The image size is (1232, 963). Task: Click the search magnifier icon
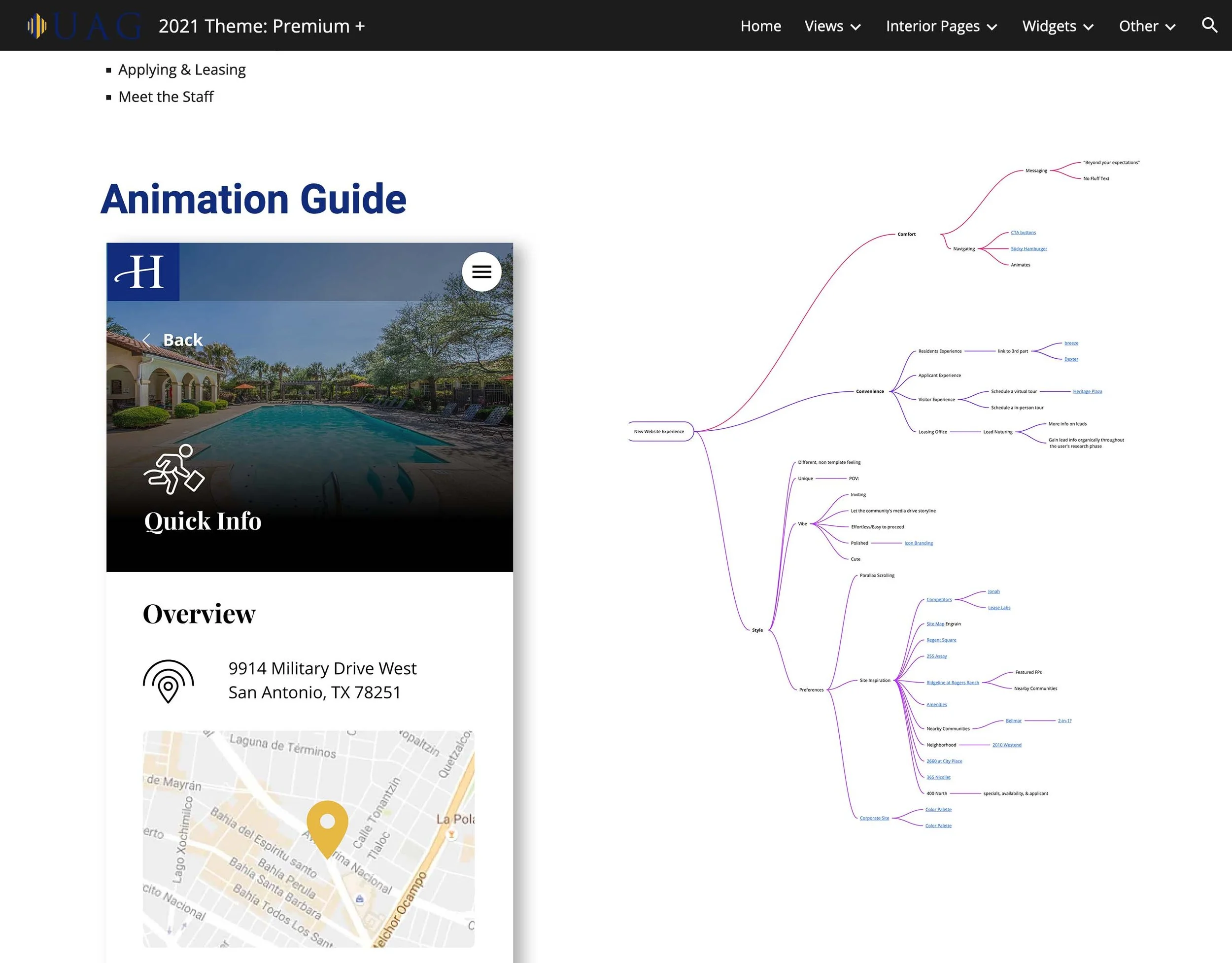1209,26
